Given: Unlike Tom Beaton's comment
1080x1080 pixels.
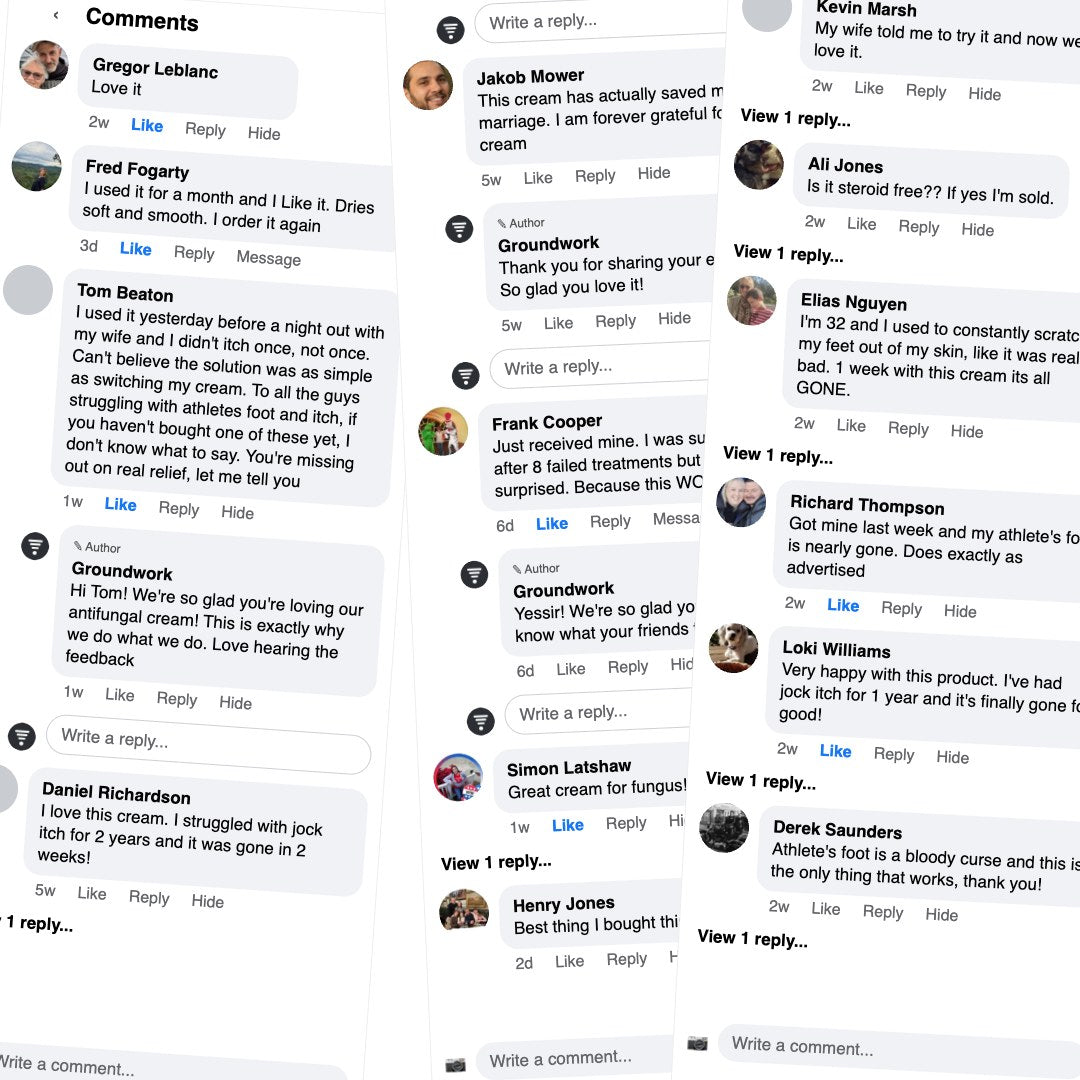Looking at the screenshot, I should (121, 505).
